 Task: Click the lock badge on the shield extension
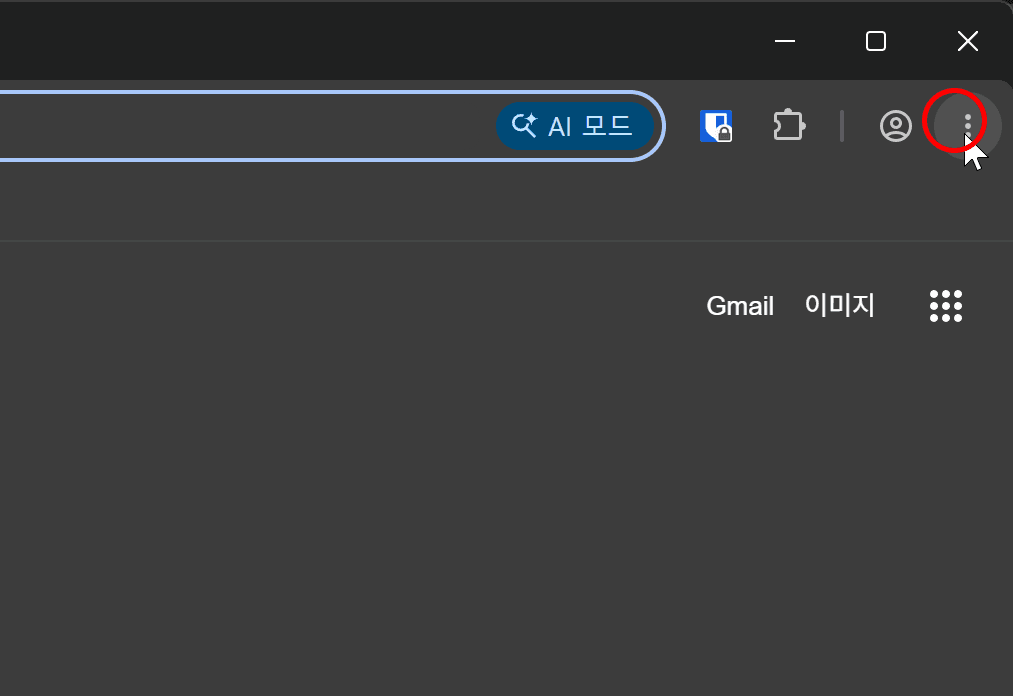(x=724, y=134)
